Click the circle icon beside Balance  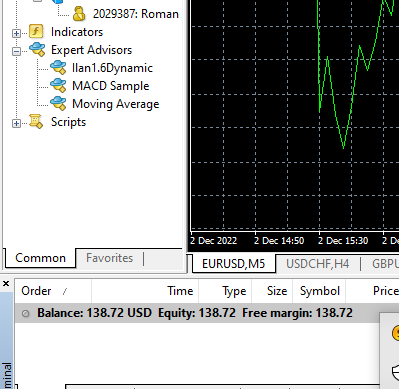click(25, 313)
